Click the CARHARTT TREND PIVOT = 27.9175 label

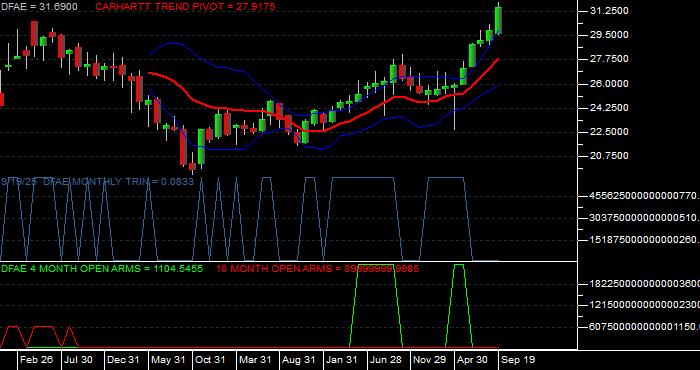[185, 7]
